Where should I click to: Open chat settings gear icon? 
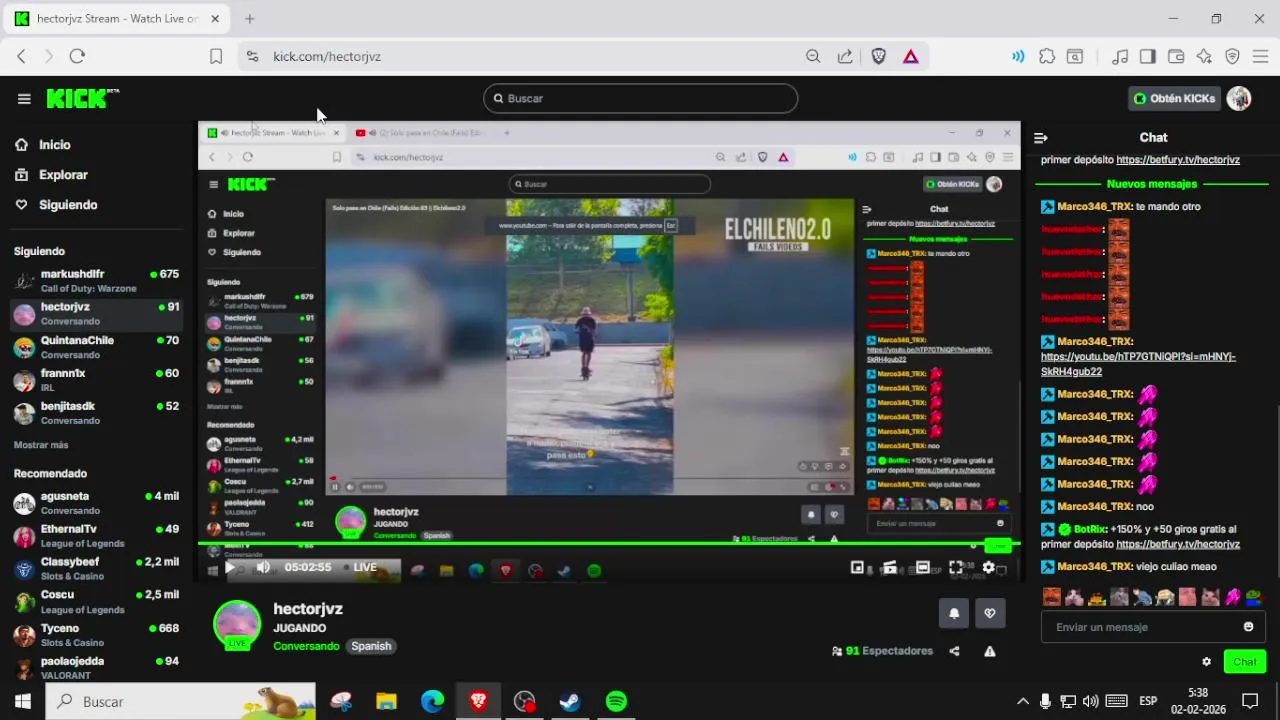coord(1207,662)
